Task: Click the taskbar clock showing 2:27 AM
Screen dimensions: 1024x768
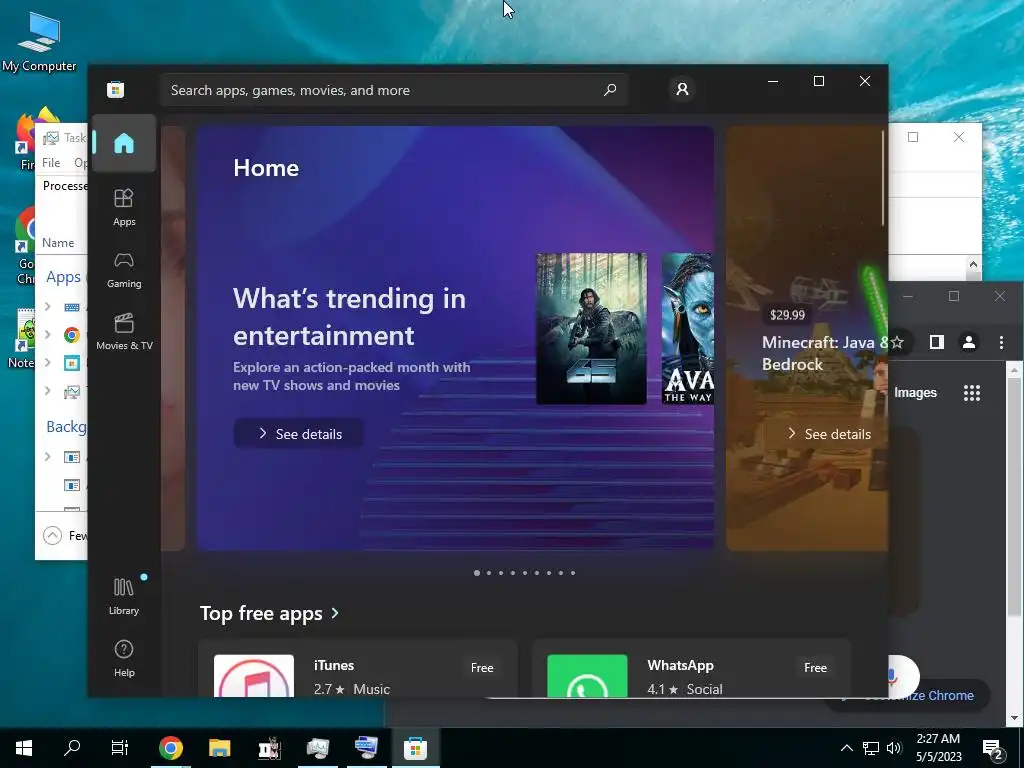Action: (x=938, y=748)
